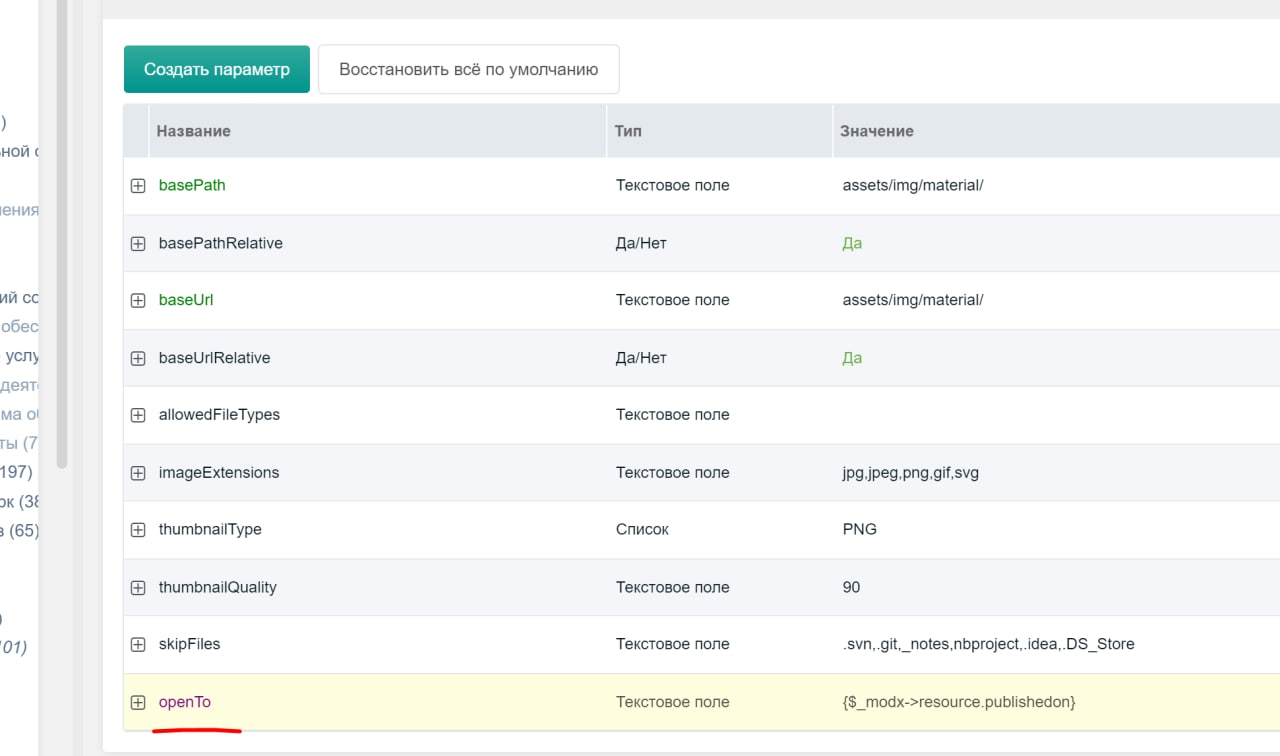Select the baseUrl parameter name
This screenshot has width=1280, height=756.
coord(186,300)
